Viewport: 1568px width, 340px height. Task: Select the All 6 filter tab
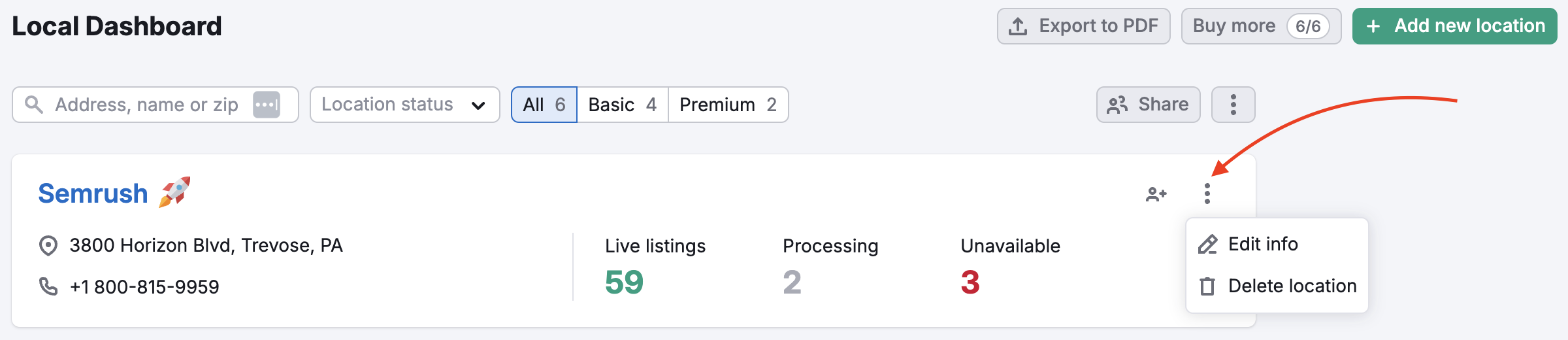544,105
